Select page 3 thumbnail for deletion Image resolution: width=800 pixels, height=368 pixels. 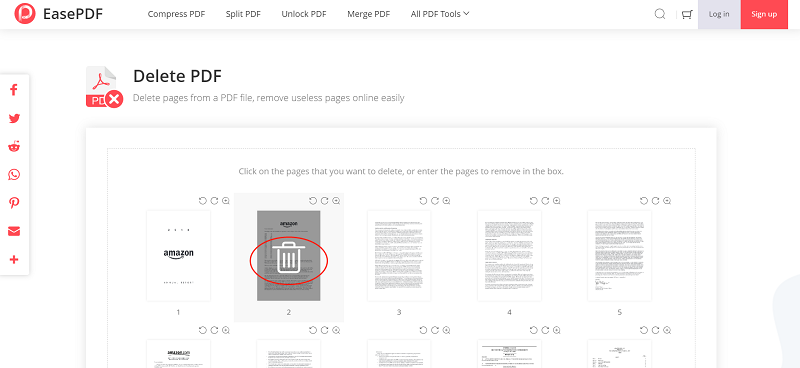[x=399, y=256]
